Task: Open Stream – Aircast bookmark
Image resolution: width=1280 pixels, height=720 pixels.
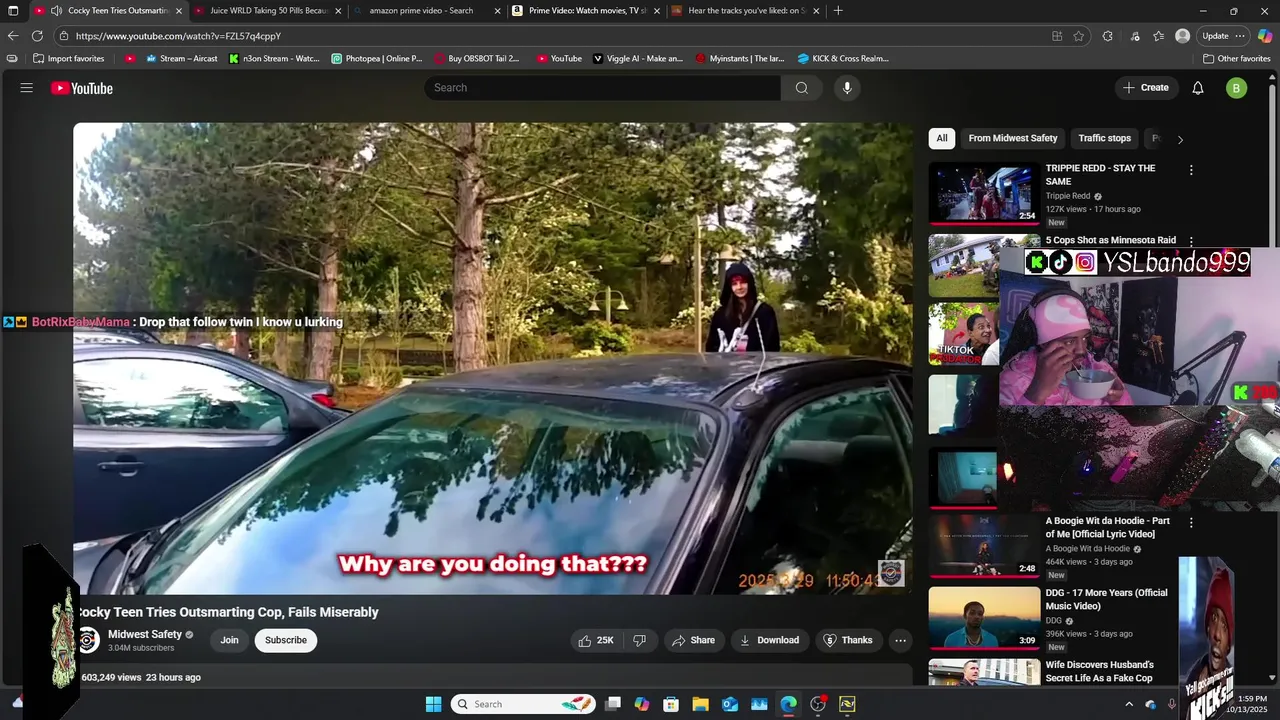Action: pos(182,59)
